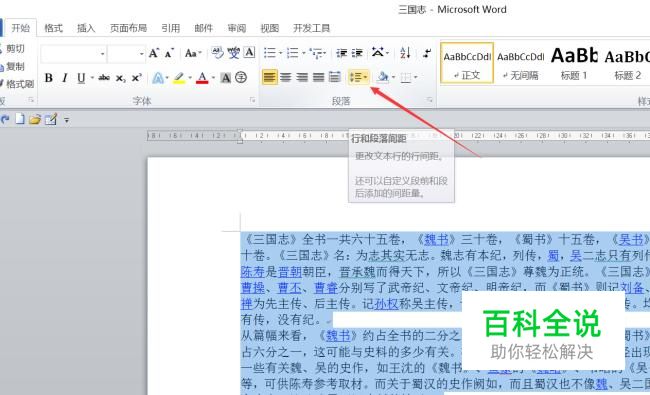
Task: Expand the Customize Quick Access Toolbar arrow
Action: tap(66, 120)
